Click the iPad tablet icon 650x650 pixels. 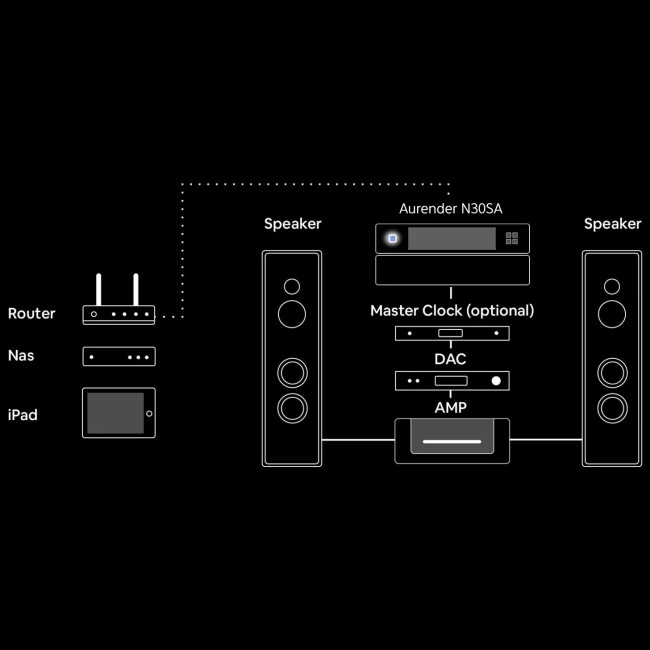(x=119, y=413)
